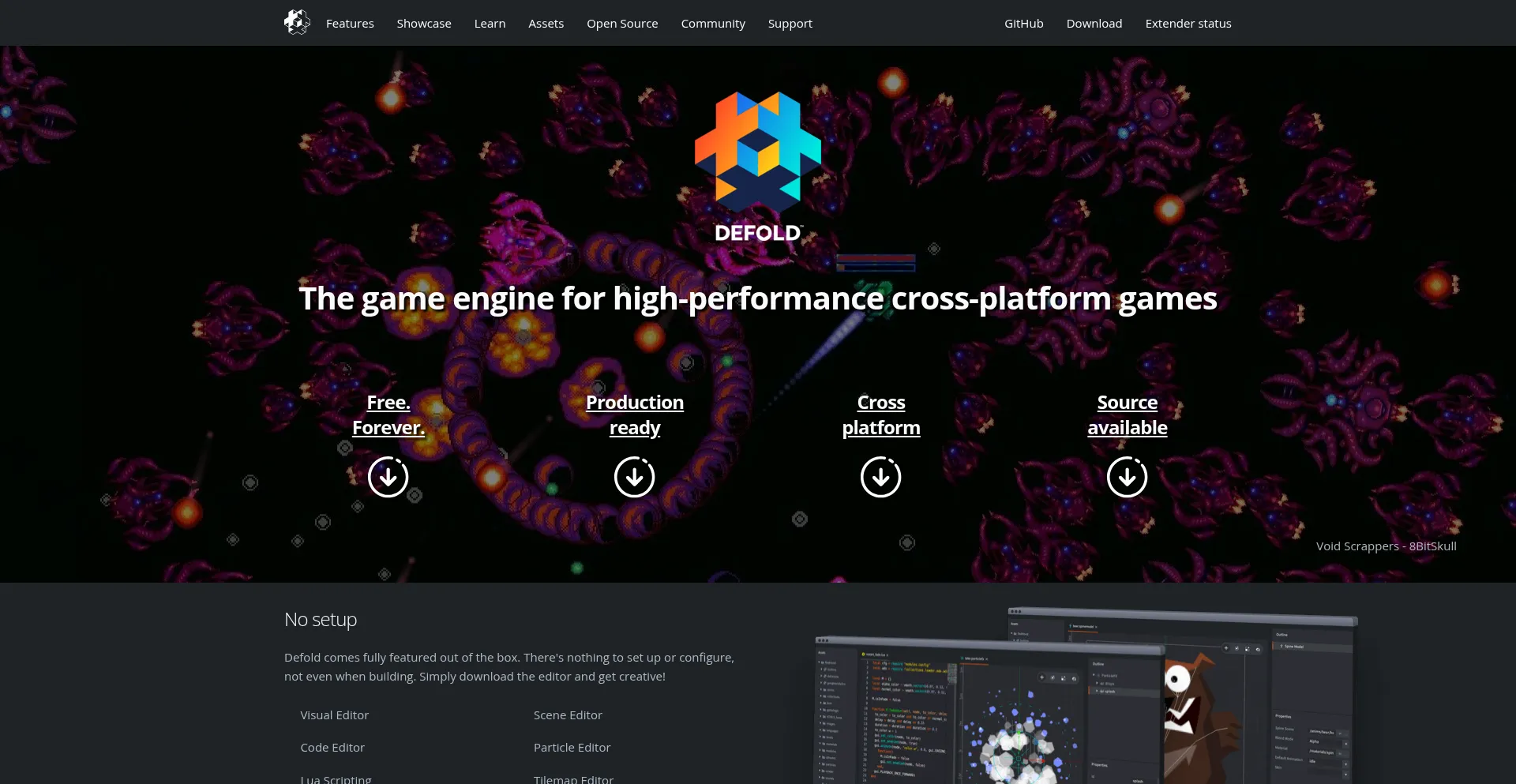Check the Extender status link
Viewport: 1516px width, 784px height.
1188,24
